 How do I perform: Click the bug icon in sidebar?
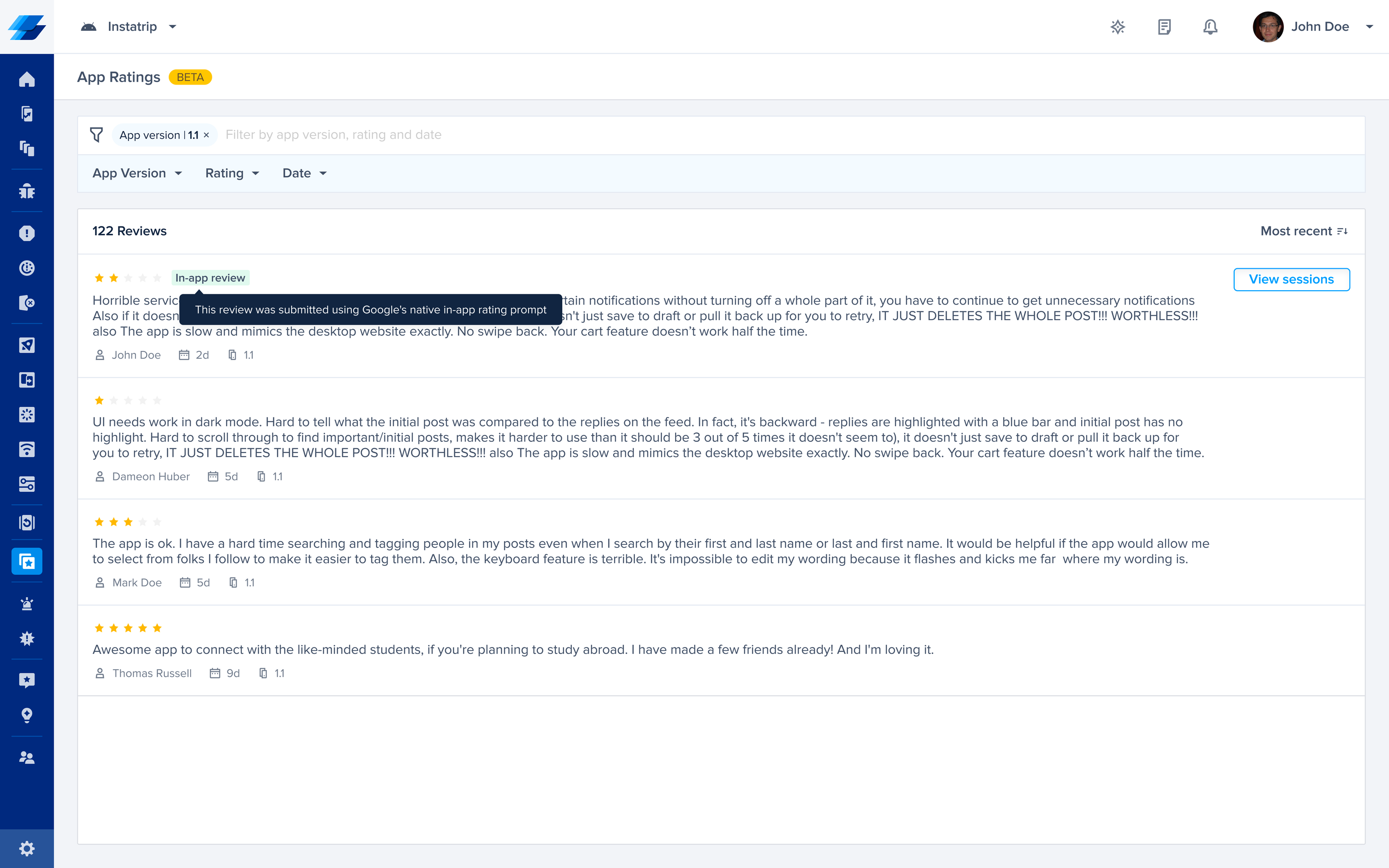[26, 191]
